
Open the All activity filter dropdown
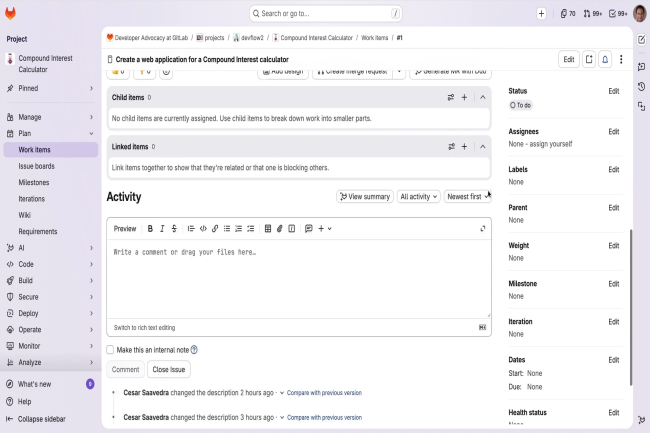418,196
